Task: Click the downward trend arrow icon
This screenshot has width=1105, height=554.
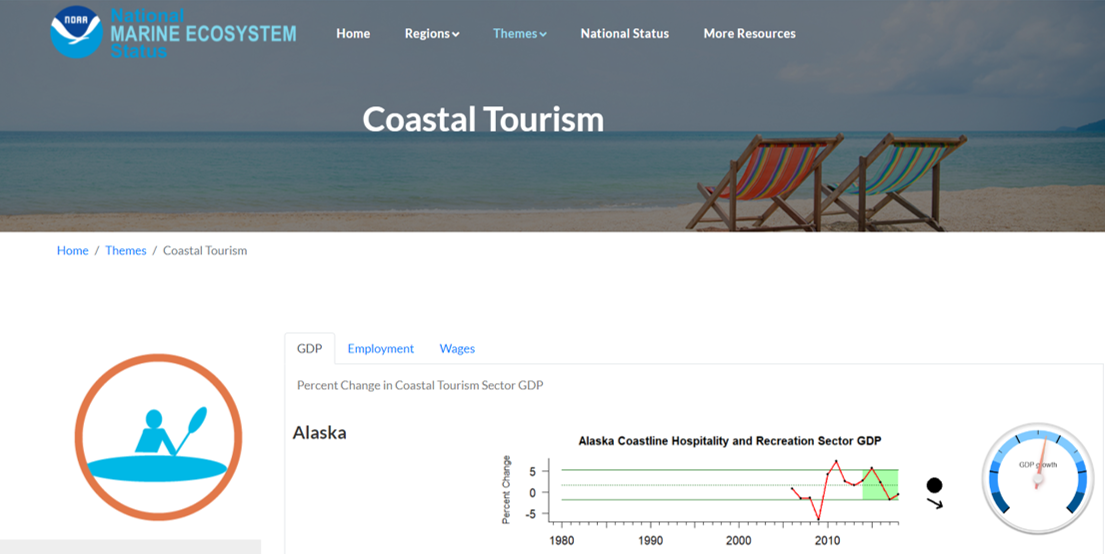Action: click(935, 503)
